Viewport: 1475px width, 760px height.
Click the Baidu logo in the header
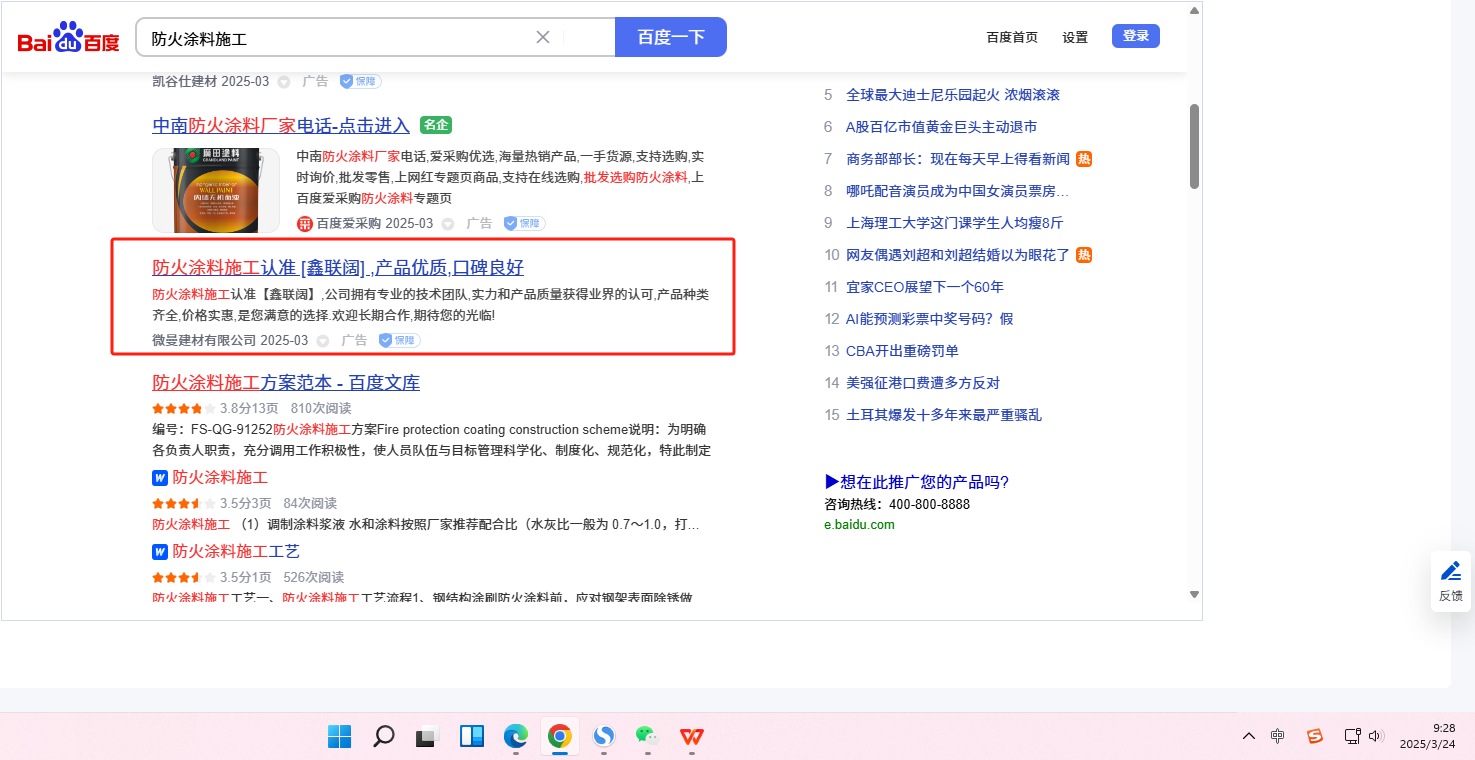68,38
